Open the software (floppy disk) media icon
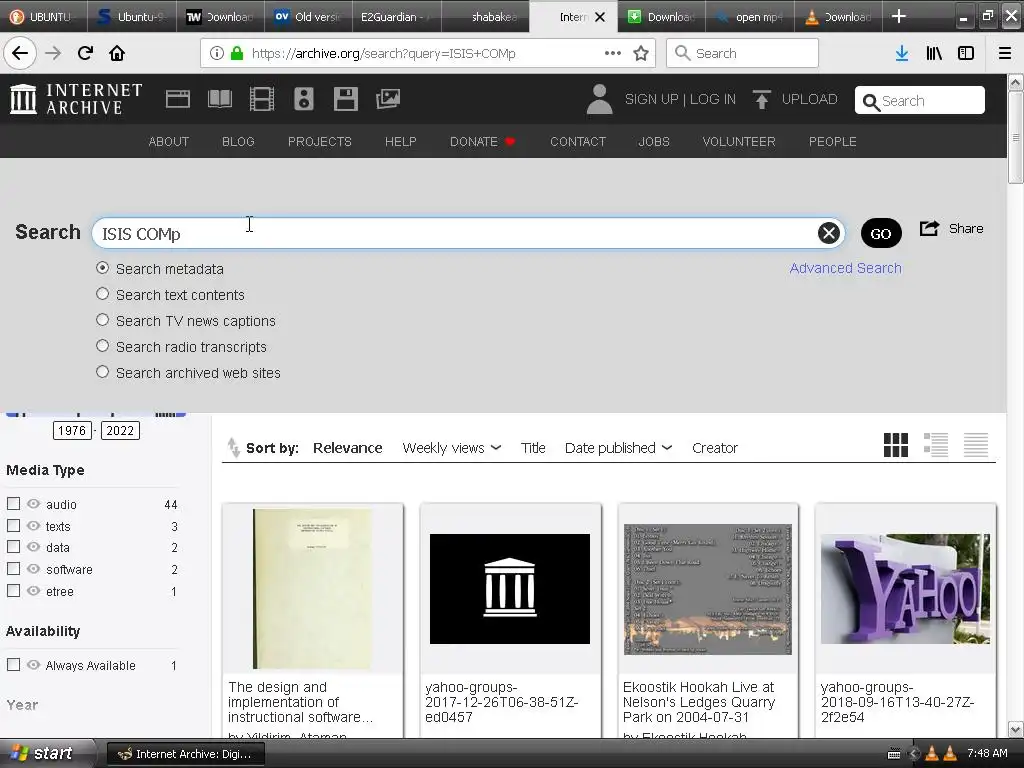The width and height of the screenshot is (1024, 768). pyautogui.click(x=345, y=99)
